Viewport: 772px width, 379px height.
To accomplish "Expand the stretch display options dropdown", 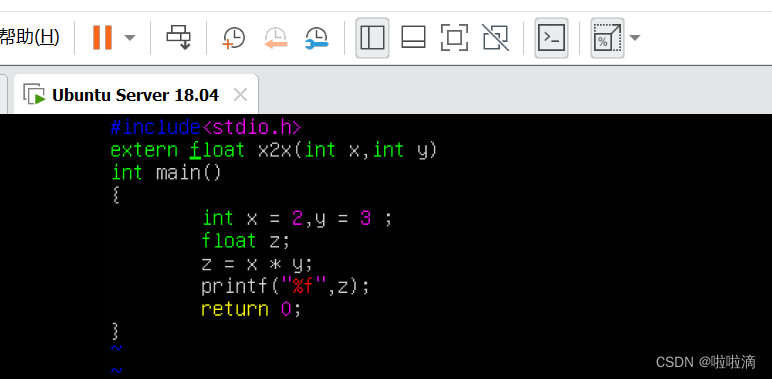I will click(x=635, y=37).
